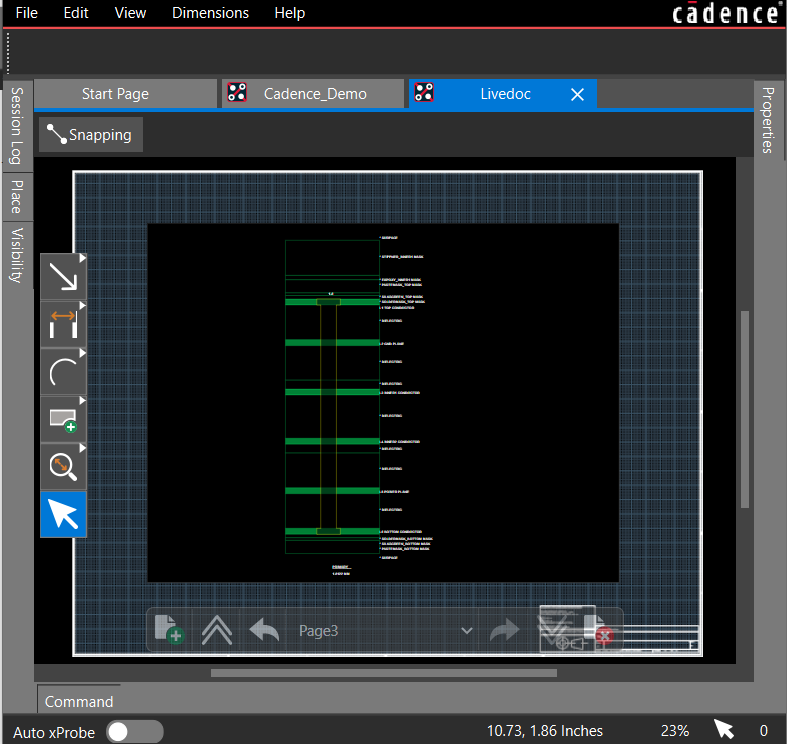The height and width of the screenshot is (744, 787).
Task: Click the status bar selection cursor icon
Action: click(x=724, y=729)
